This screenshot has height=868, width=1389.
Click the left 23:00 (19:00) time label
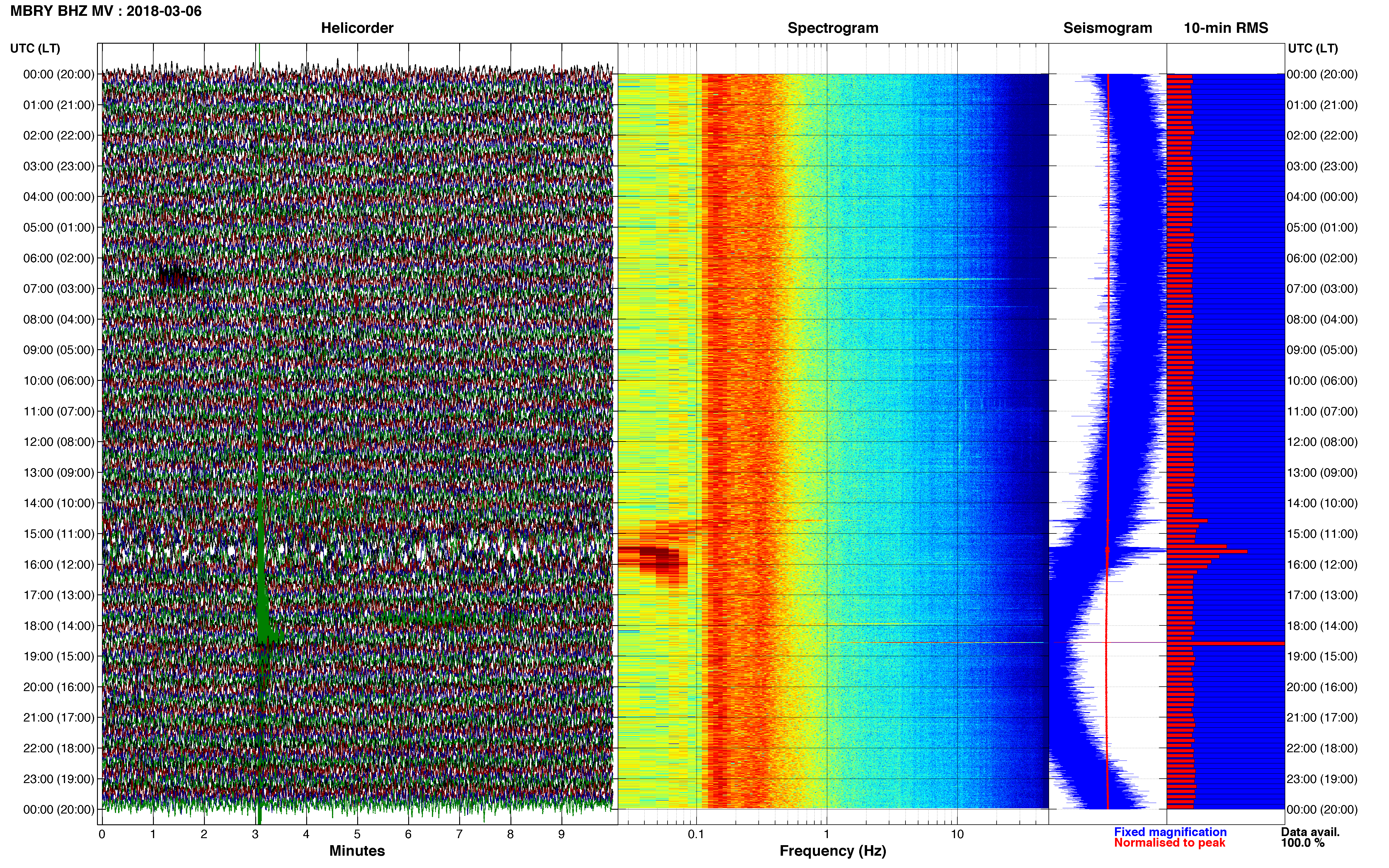coord(59,779)
